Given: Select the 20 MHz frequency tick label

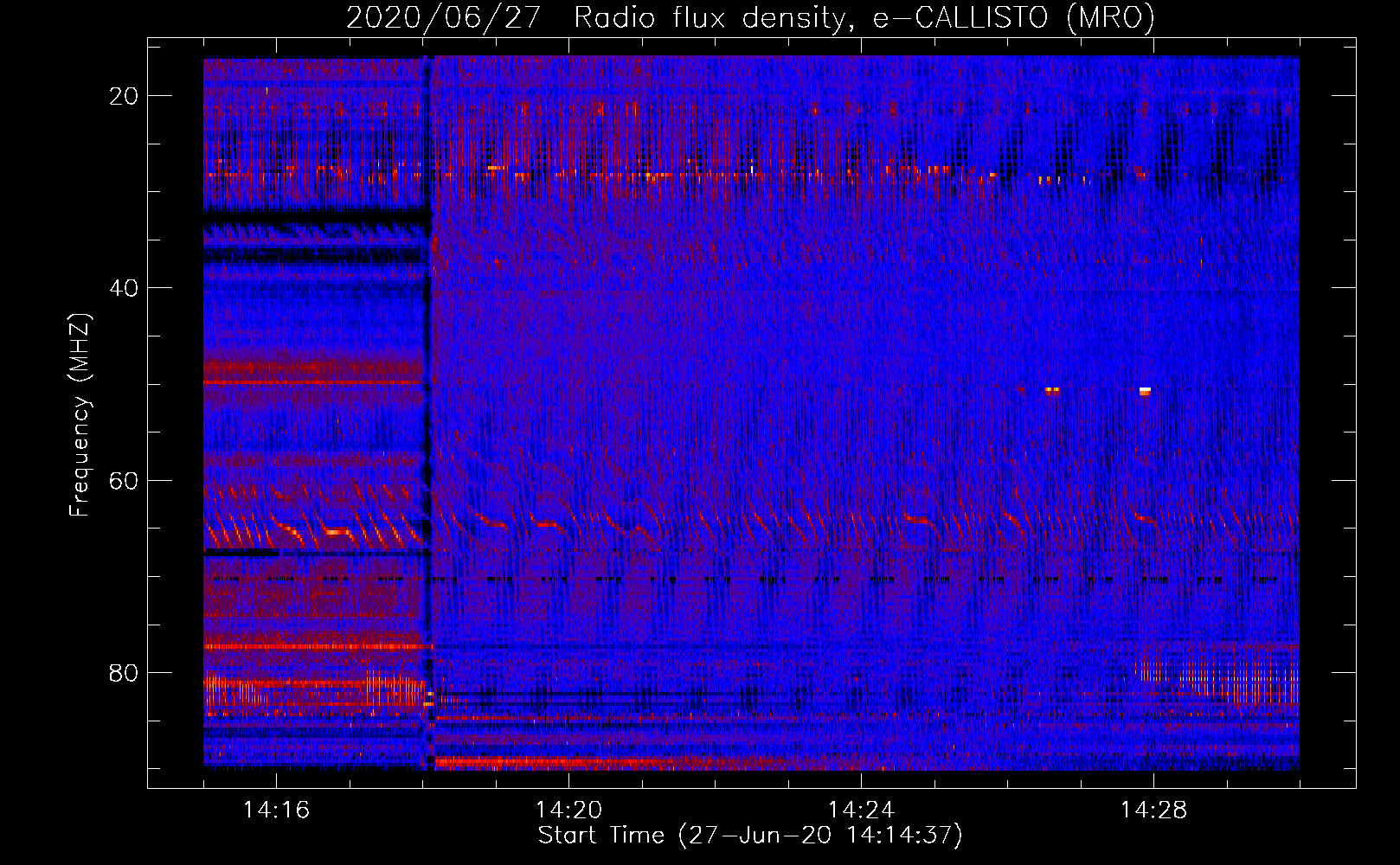Looking at the screenshot, I should (x=125, y=96).
